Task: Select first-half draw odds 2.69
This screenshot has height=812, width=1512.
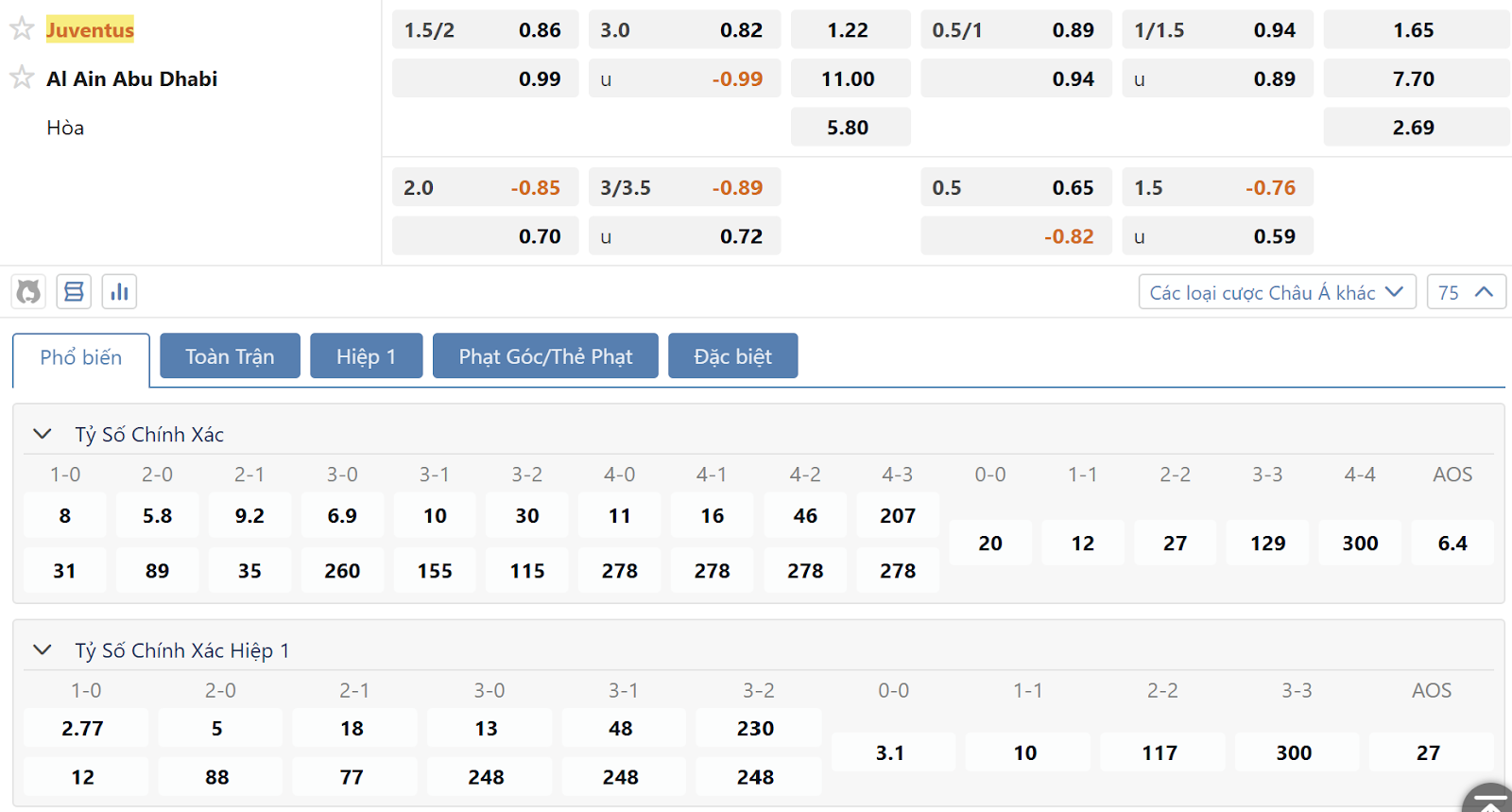Action: pos(1416,128)
